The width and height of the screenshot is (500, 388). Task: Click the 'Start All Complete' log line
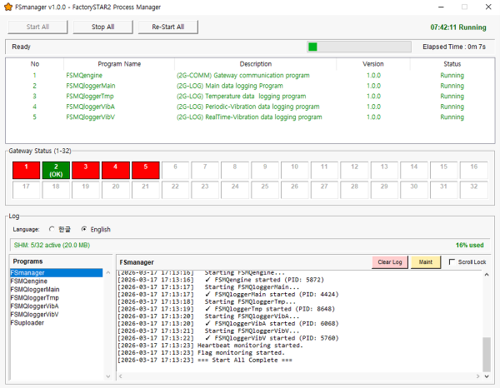(x=205, y=360)
